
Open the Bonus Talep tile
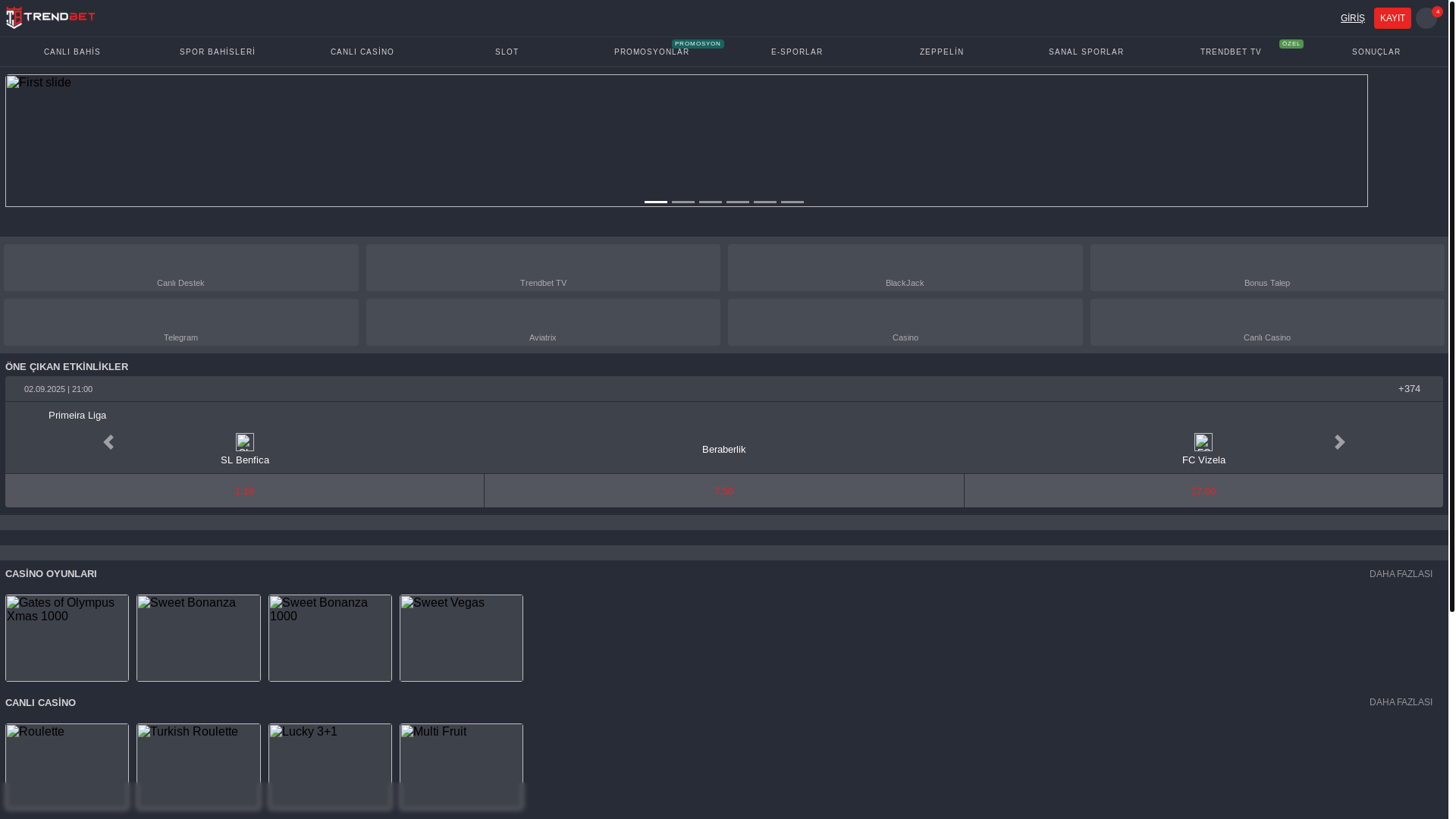click(x=1267, y=268)
